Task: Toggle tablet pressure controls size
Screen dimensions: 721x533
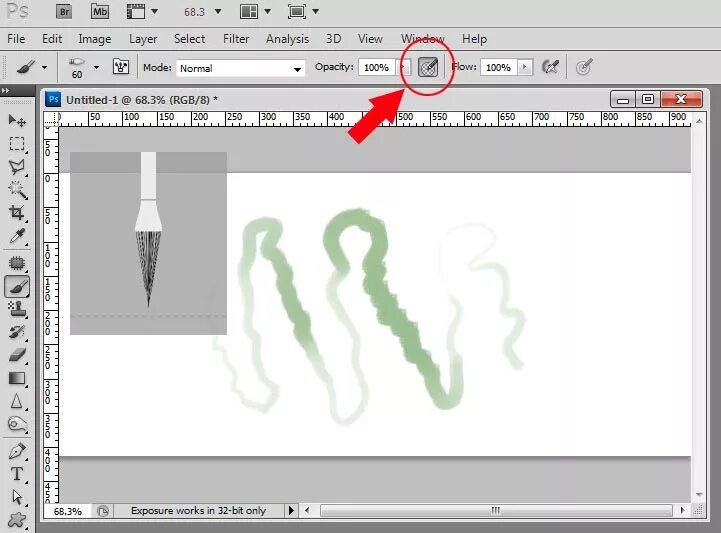Action: pyautogui.click(x=584, y=67)
